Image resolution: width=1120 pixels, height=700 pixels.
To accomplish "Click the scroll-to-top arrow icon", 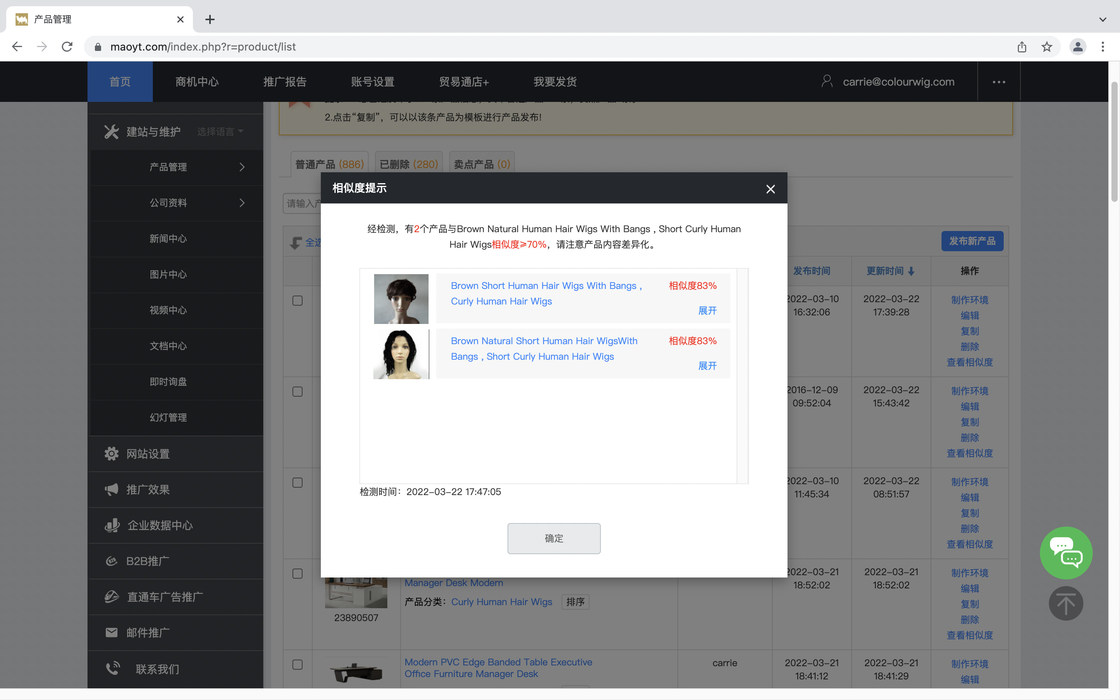I will coord(1066,603).
